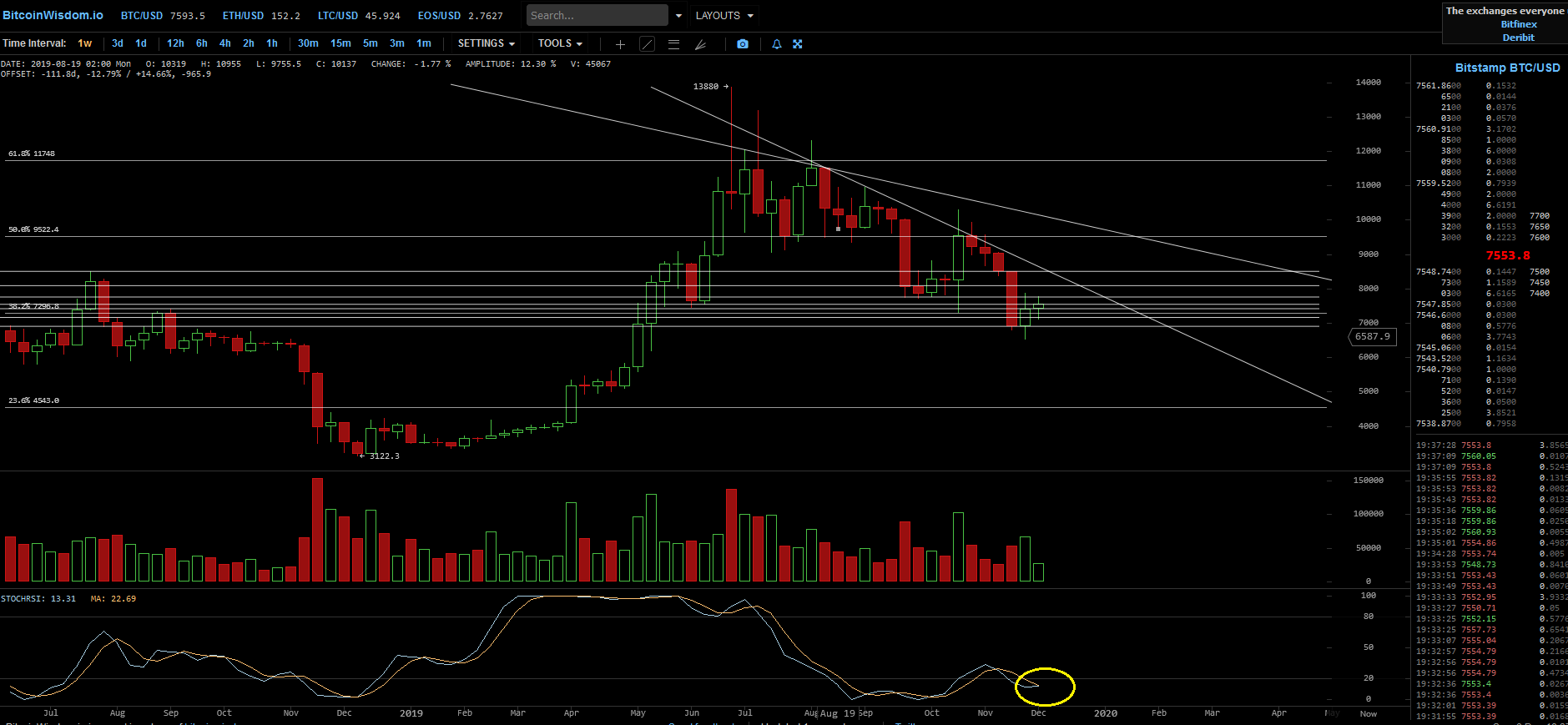Select the 15m time interval
This screenshot has height=725, width=1568.
340,43
